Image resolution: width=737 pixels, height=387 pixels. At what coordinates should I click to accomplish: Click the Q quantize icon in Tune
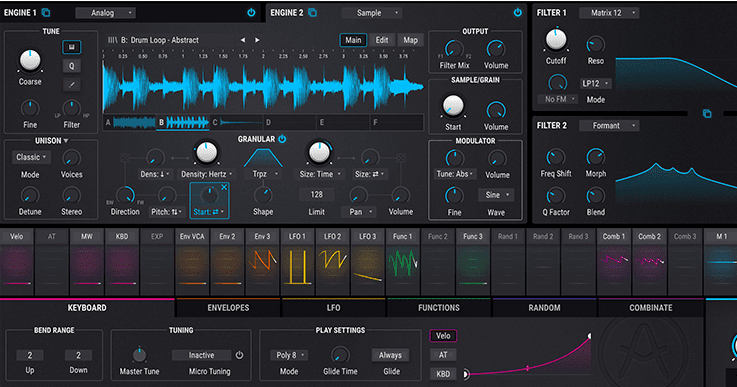71,66
